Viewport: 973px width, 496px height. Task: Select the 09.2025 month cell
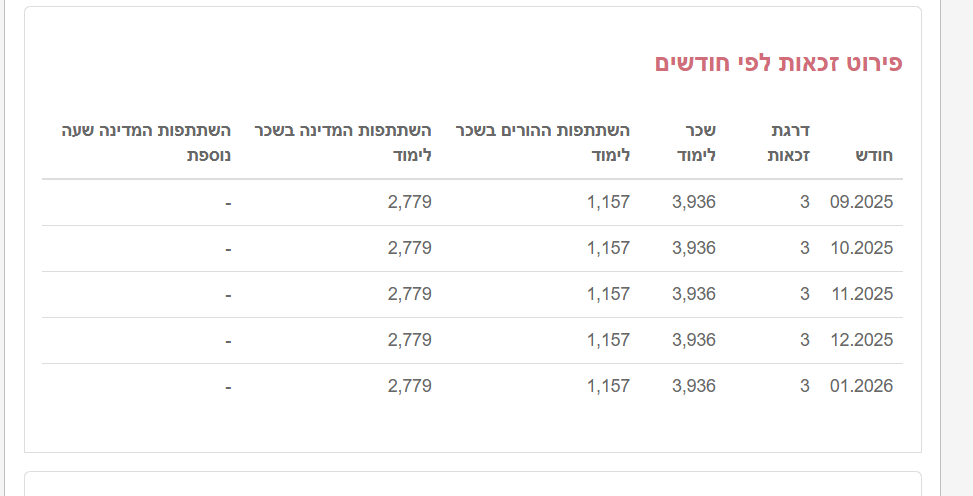[x=861, y=202]
